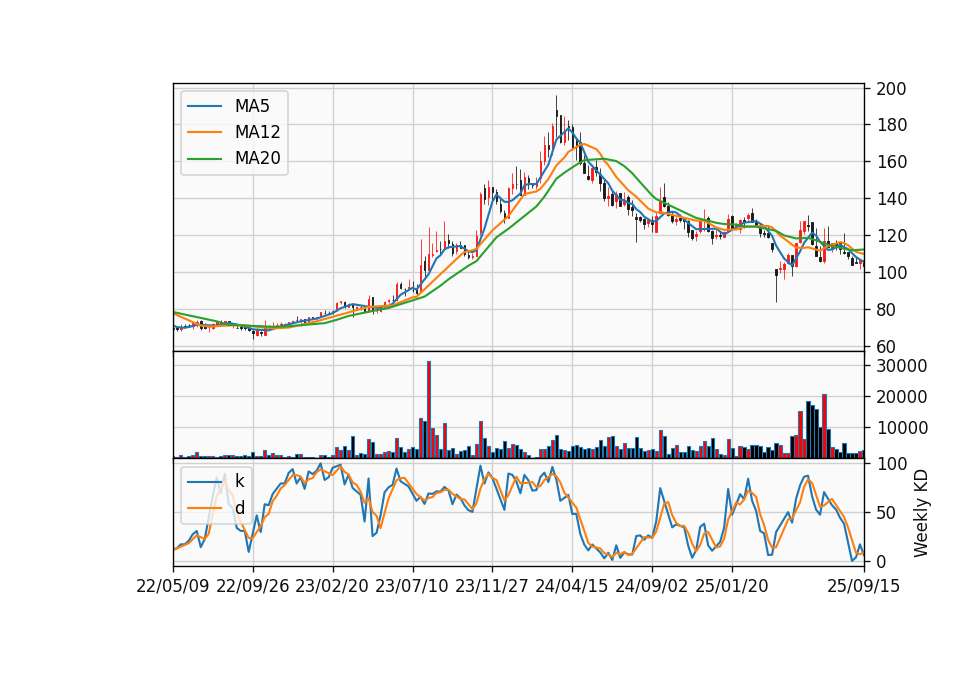The height and width of the screenshot is (690, 960).
Task: Click the green MA20 legend line sample
Action: (x=204, y=159)
